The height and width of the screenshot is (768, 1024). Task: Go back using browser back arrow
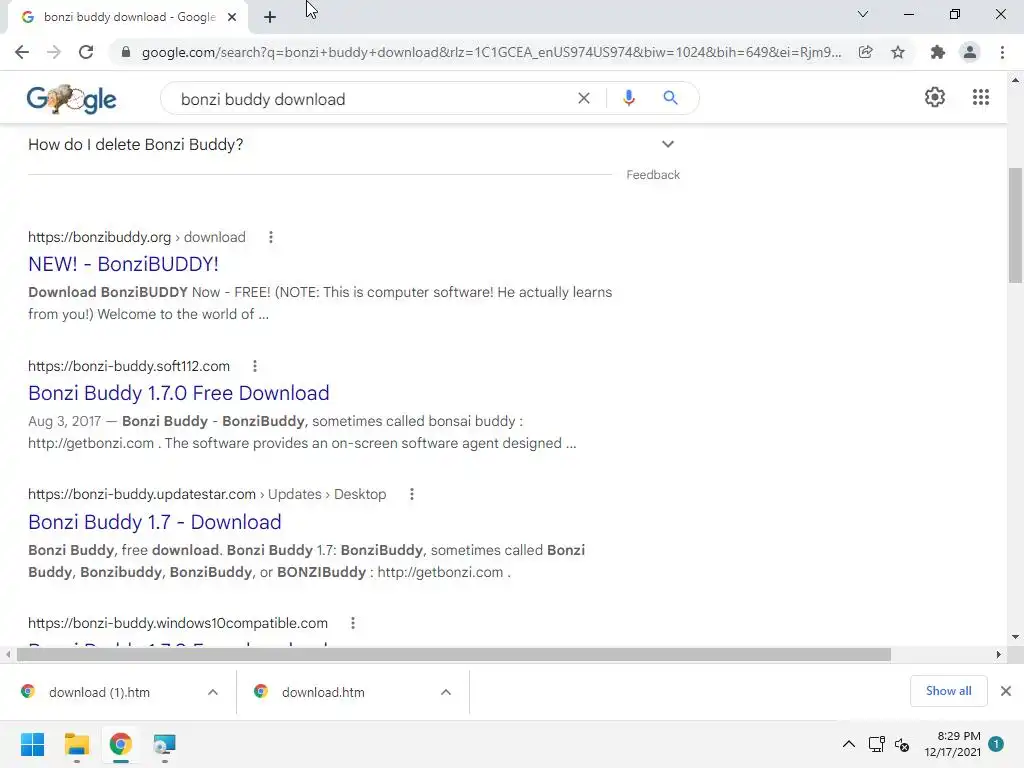click(22, 52)
